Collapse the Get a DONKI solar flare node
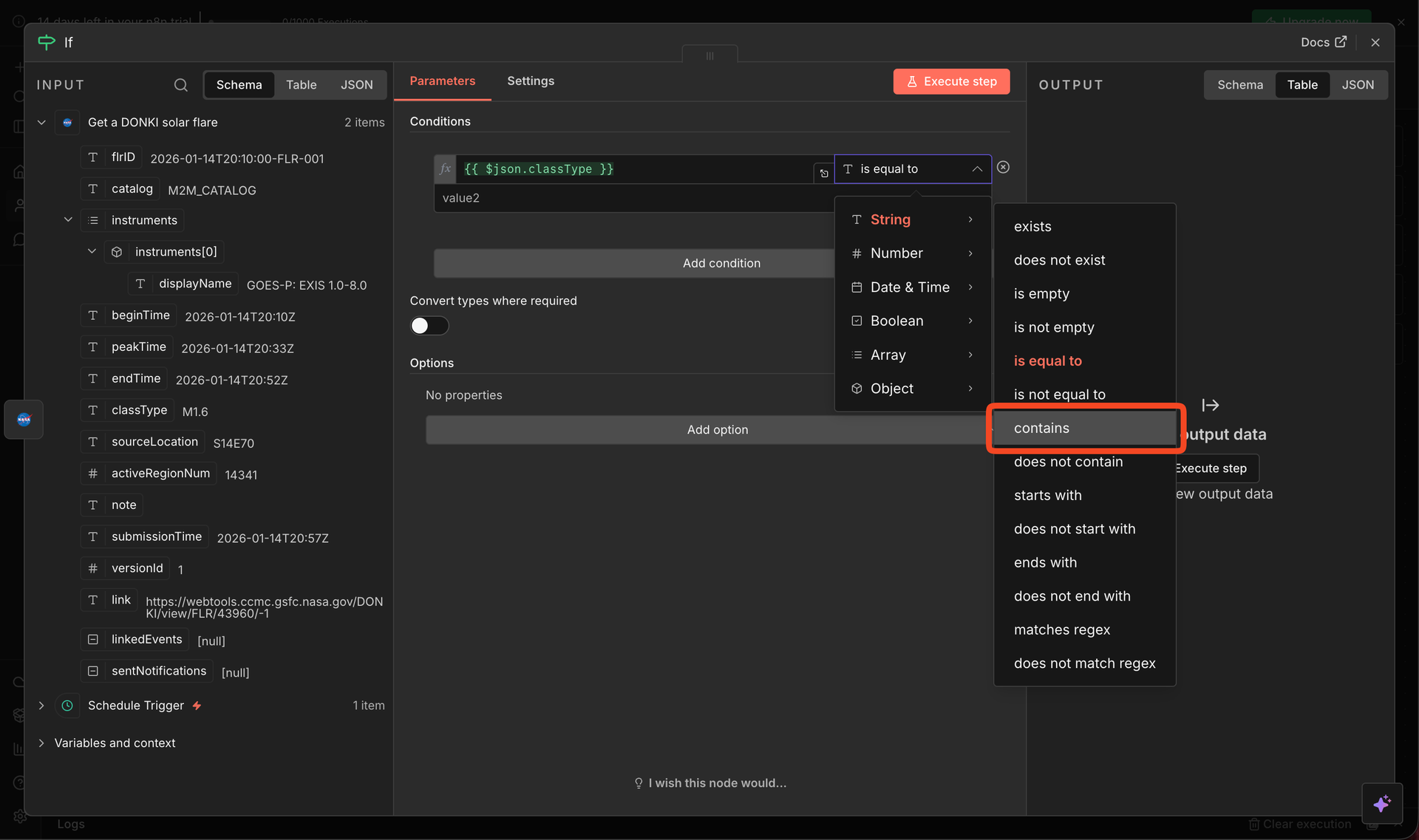The height and width of the screenshot is (840, 1419). coord(42,123)
